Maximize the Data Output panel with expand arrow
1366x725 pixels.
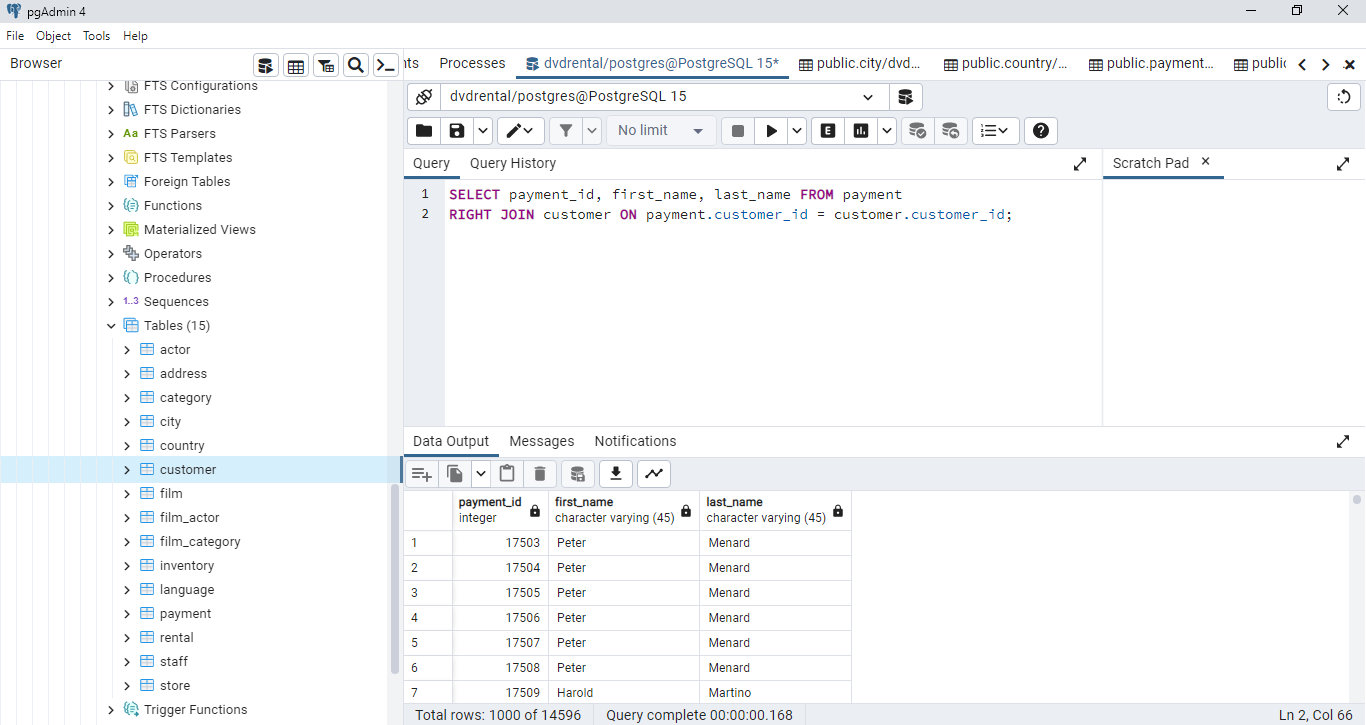pos(1343,441)
